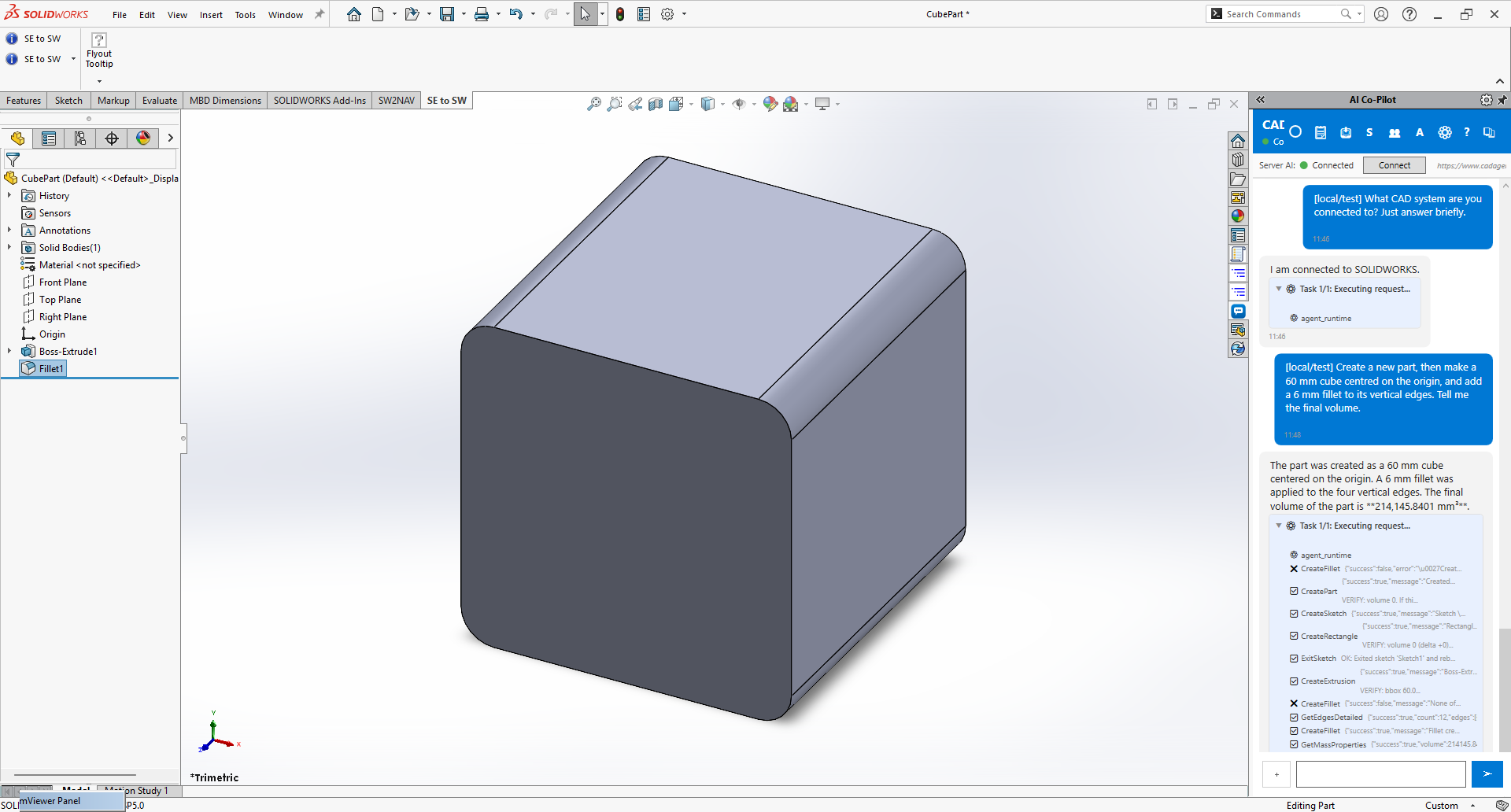Create a new document with the New icon
This screenshot has height=812, width=1511.
(x=378, y=14)
